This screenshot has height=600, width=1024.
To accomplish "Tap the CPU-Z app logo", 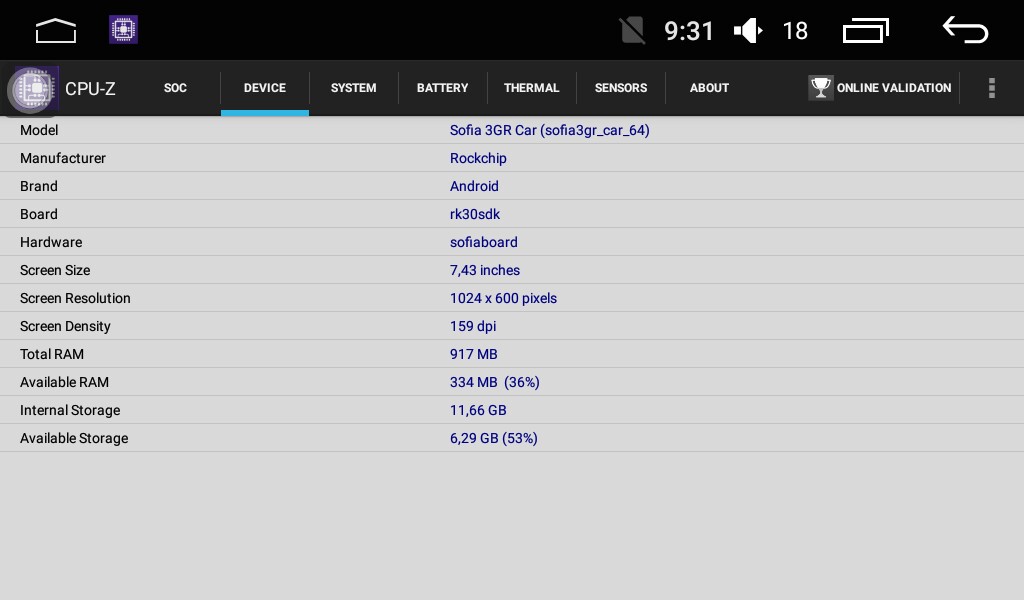I will coord(33,88).
